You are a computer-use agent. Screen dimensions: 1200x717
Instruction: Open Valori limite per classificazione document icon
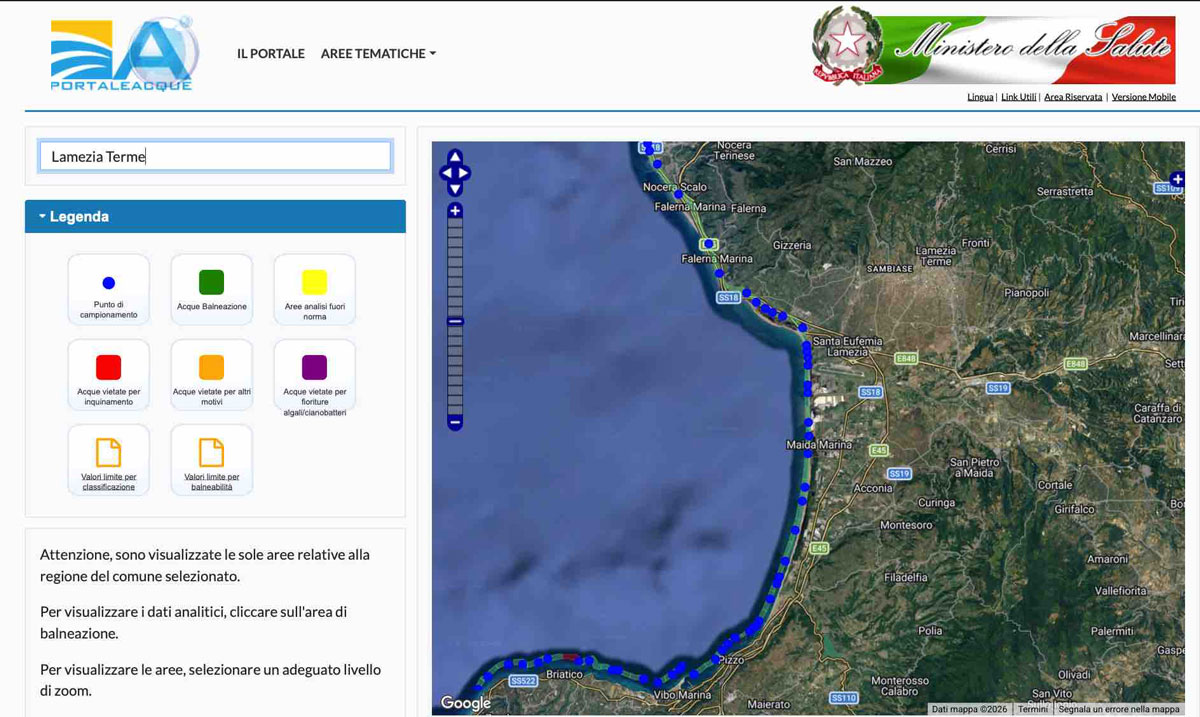tap(108, 452)
